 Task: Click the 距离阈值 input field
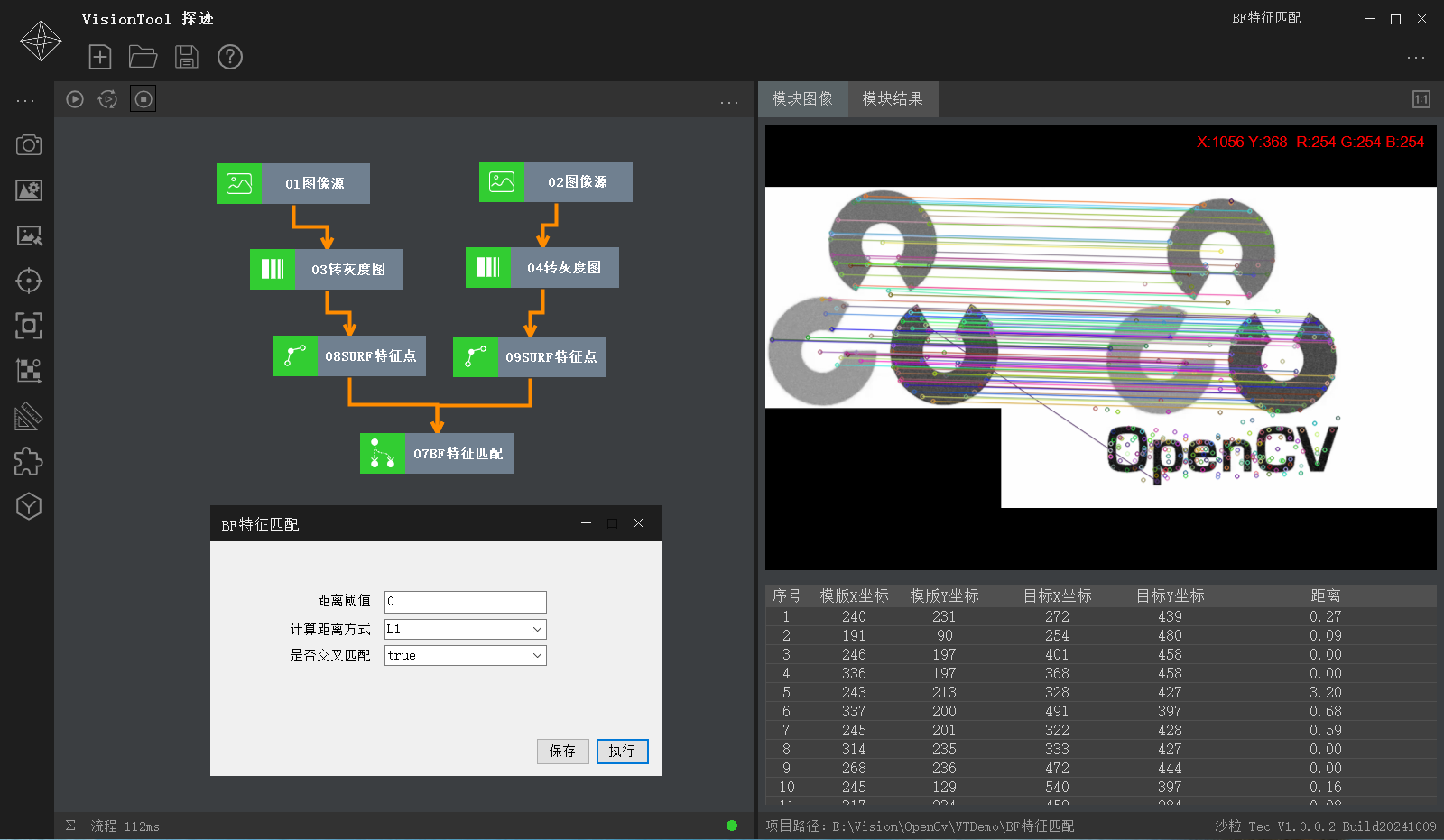[466, 602]
